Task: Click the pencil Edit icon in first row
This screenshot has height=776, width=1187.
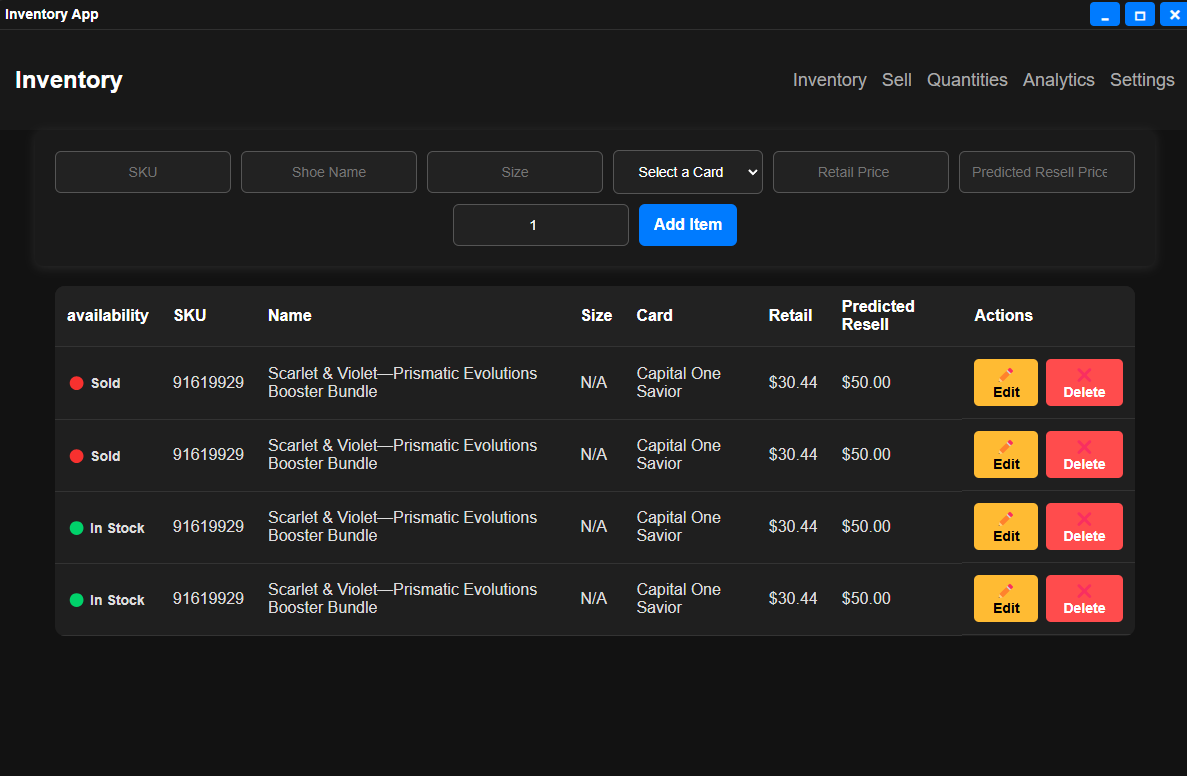Action: [x=1006, y=374]
